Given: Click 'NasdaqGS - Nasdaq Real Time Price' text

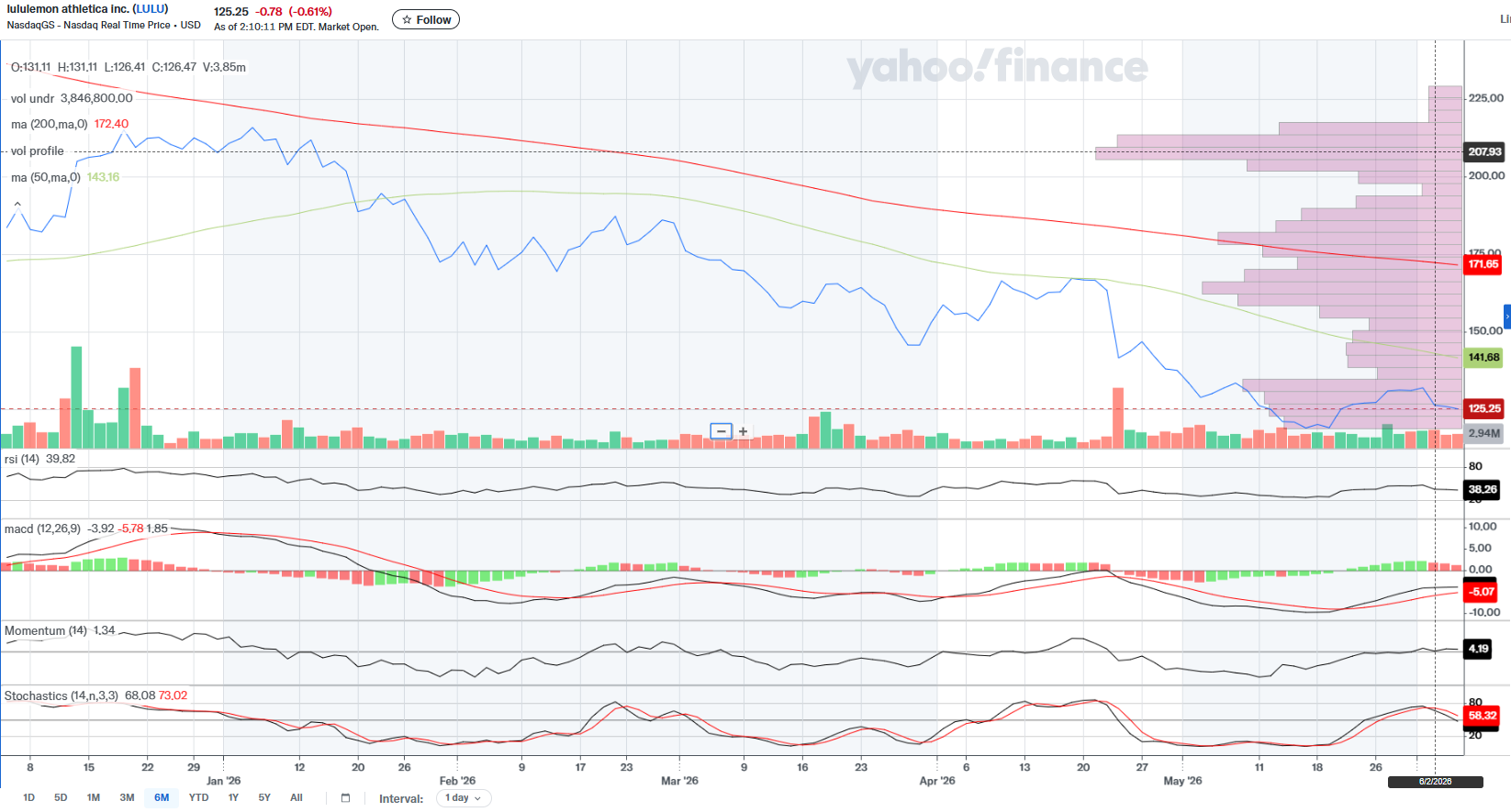Looking at the screenshot, I should (89, 26).
